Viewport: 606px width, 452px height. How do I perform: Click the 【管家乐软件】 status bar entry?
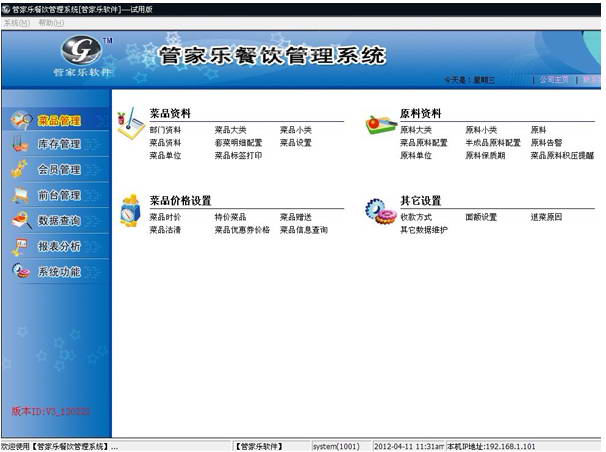pos(259,447)
